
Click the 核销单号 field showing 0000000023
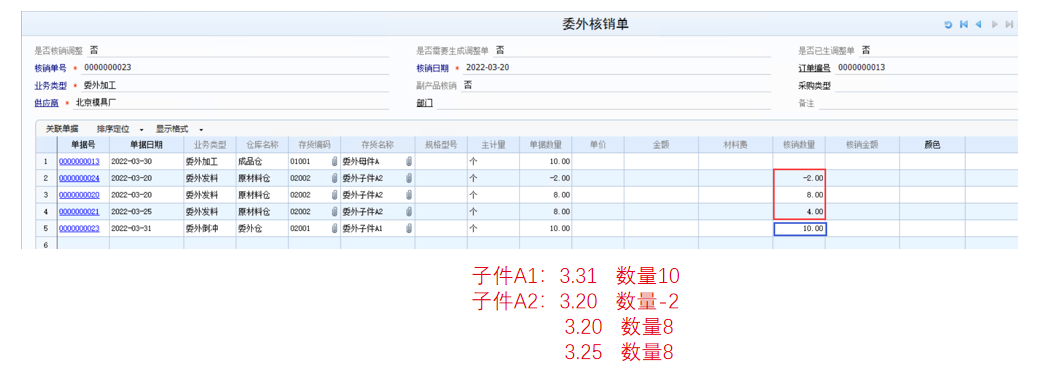click(235, 68)
